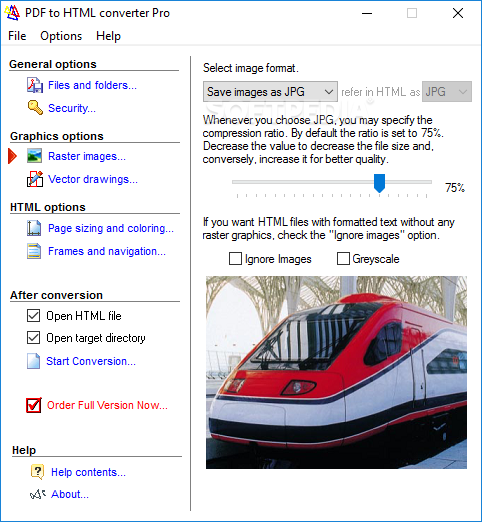Click the application logo in the title bar
This screenshot has width=482, height=522.
(12, 13)
